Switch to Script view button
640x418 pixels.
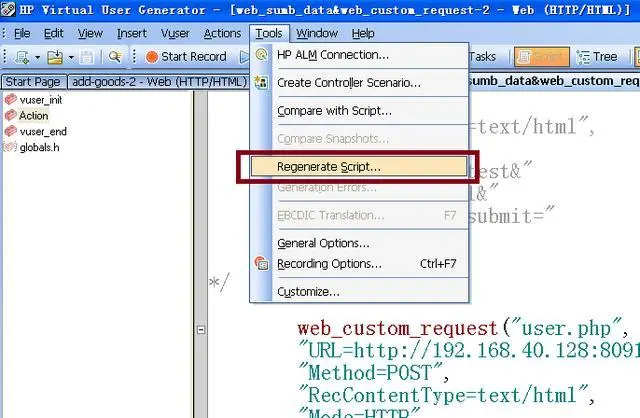click(542, 57)
